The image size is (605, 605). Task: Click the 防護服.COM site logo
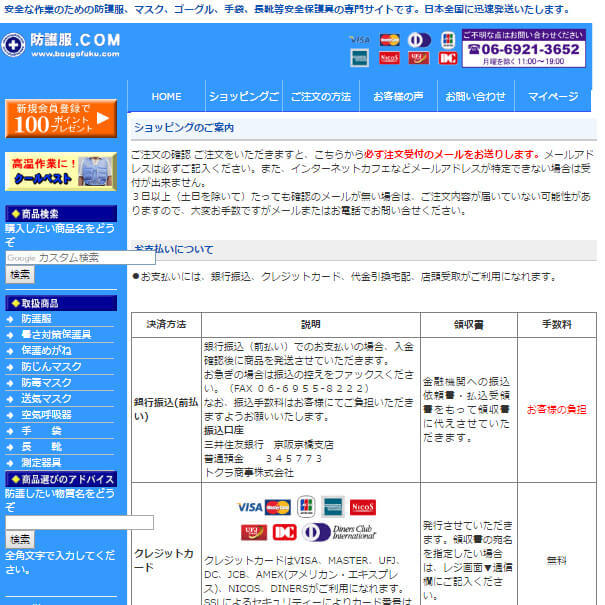[61, 45]
